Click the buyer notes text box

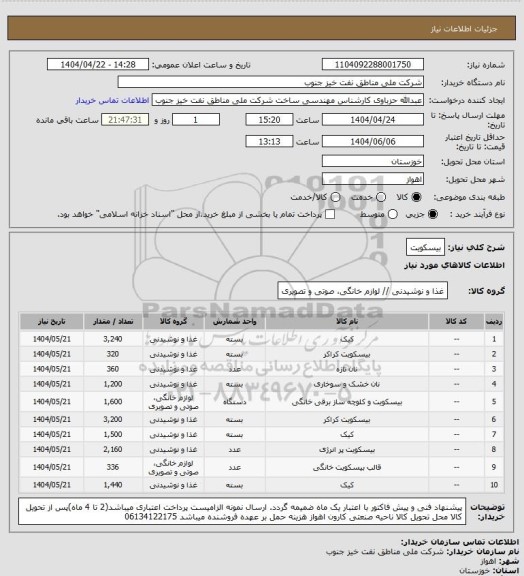(x=242, y=512)
